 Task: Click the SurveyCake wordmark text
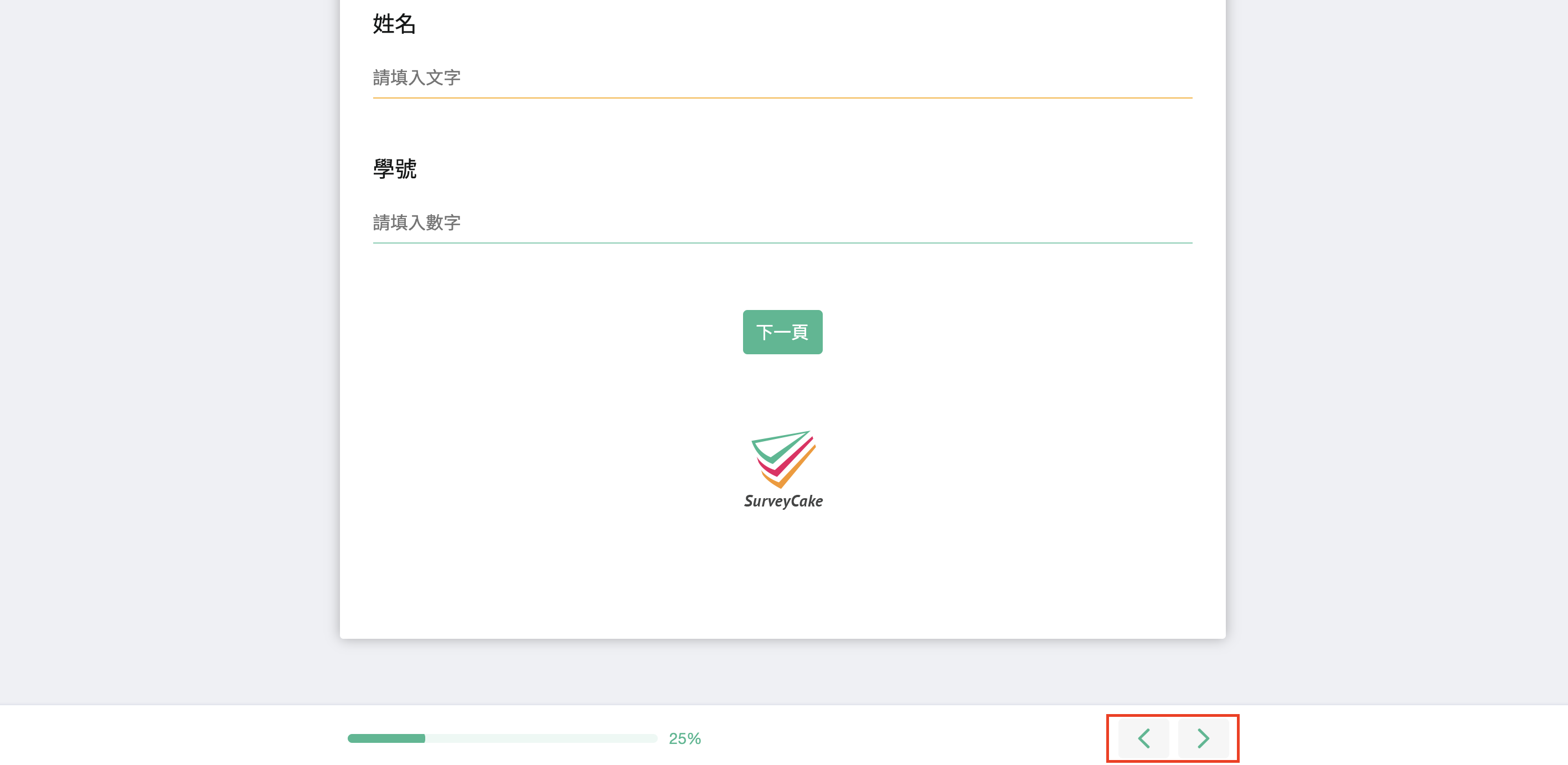(783, 501)
